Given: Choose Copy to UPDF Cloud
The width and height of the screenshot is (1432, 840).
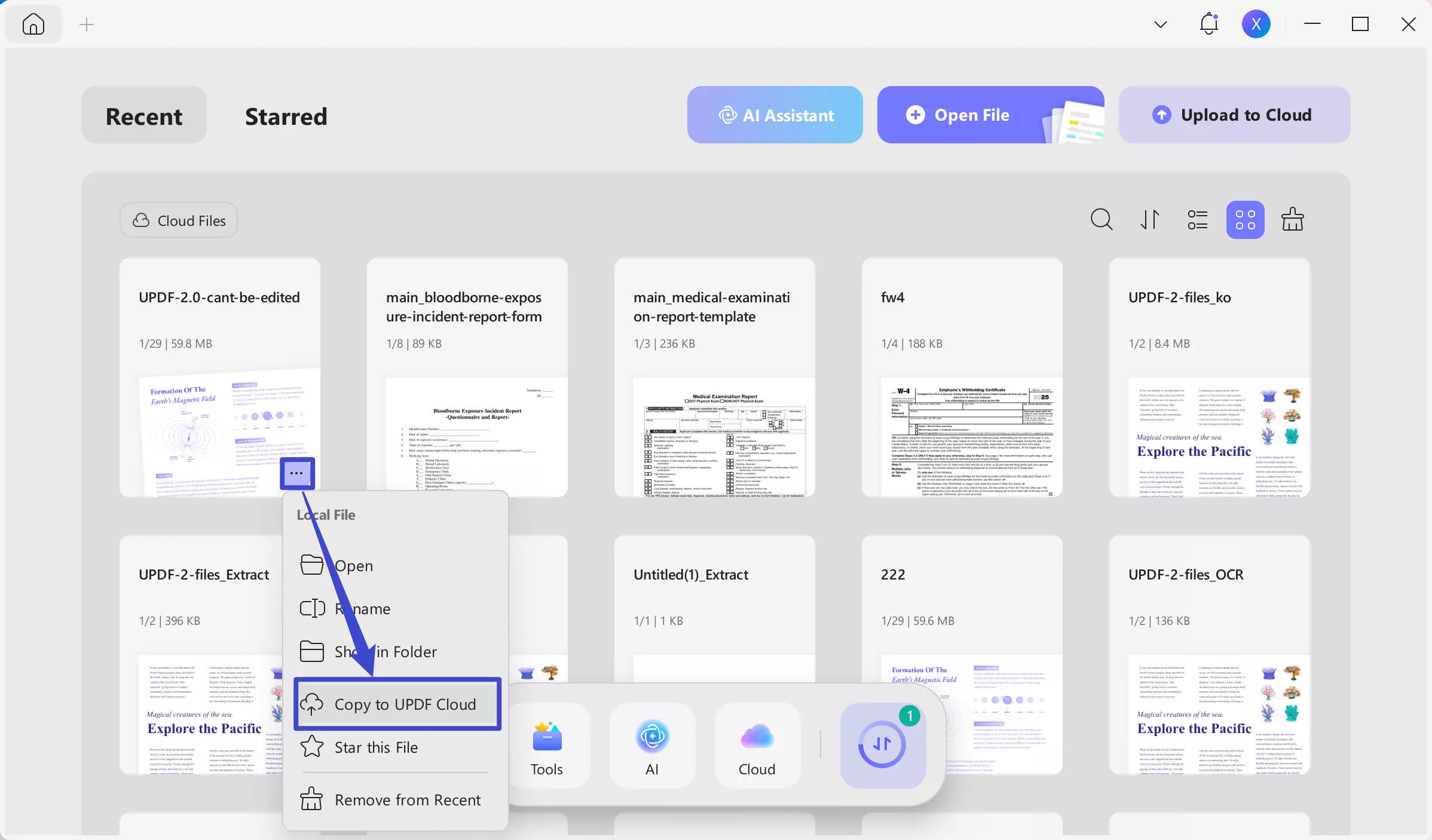Looking at the screenshot, I should pos(397,704).
